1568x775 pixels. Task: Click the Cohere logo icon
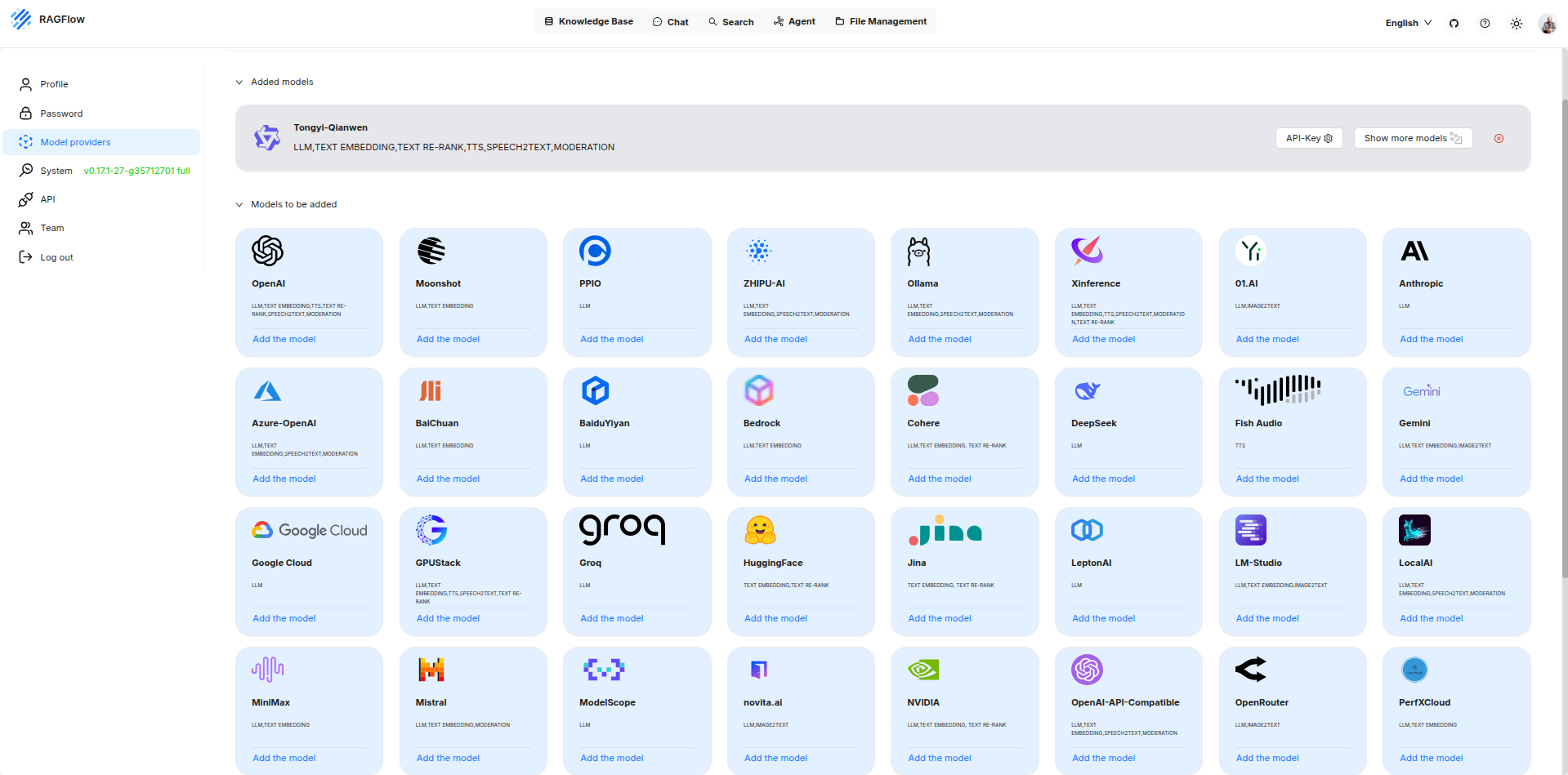[923, 390]
